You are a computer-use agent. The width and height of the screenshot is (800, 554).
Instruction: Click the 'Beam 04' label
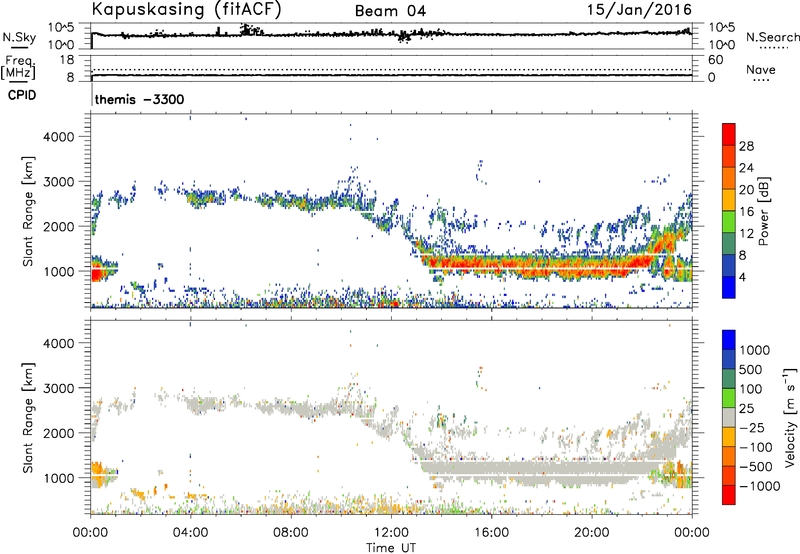(x=390, y=11)
